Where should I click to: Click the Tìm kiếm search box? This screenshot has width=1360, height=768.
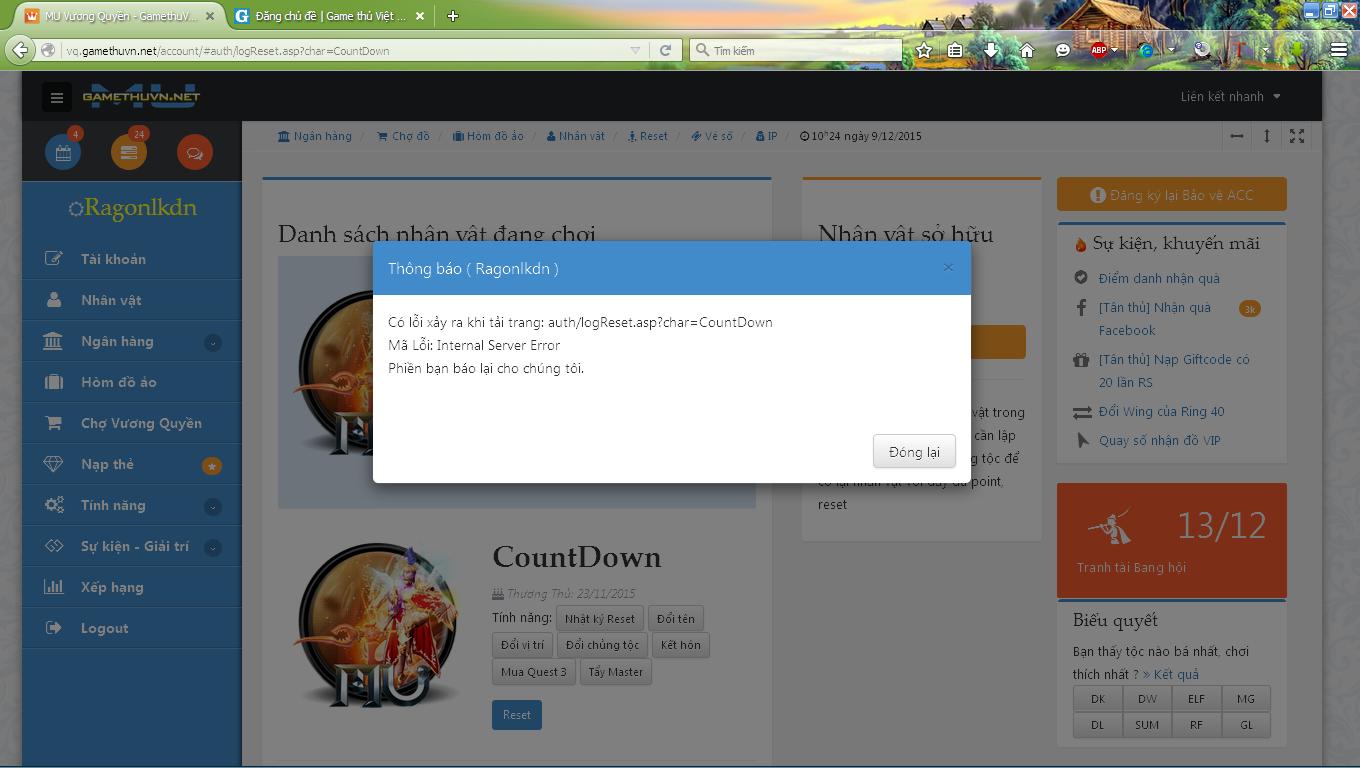point(796,50)
